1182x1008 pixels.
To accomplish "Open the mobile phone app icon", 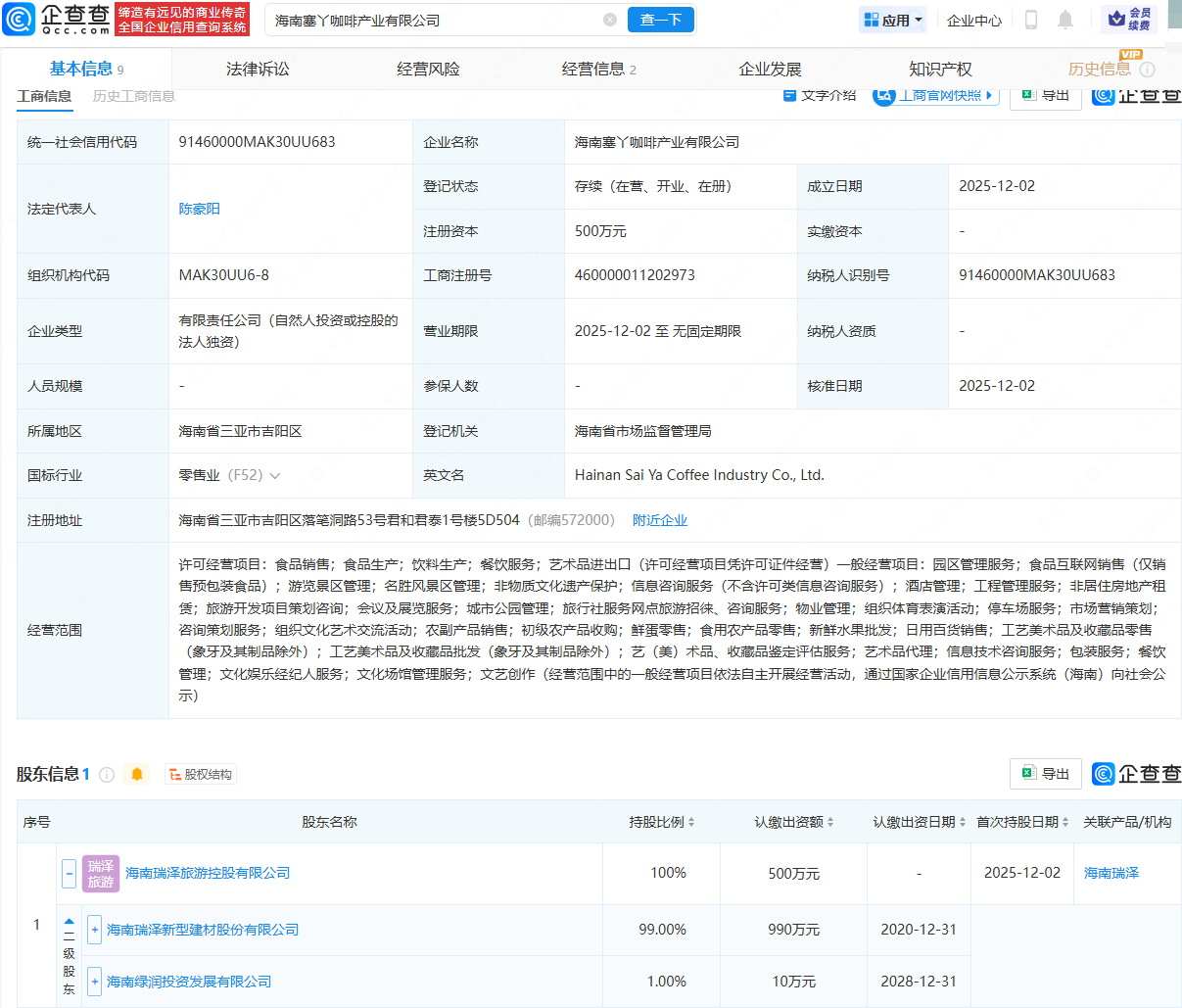I will tap(1031, 20).
